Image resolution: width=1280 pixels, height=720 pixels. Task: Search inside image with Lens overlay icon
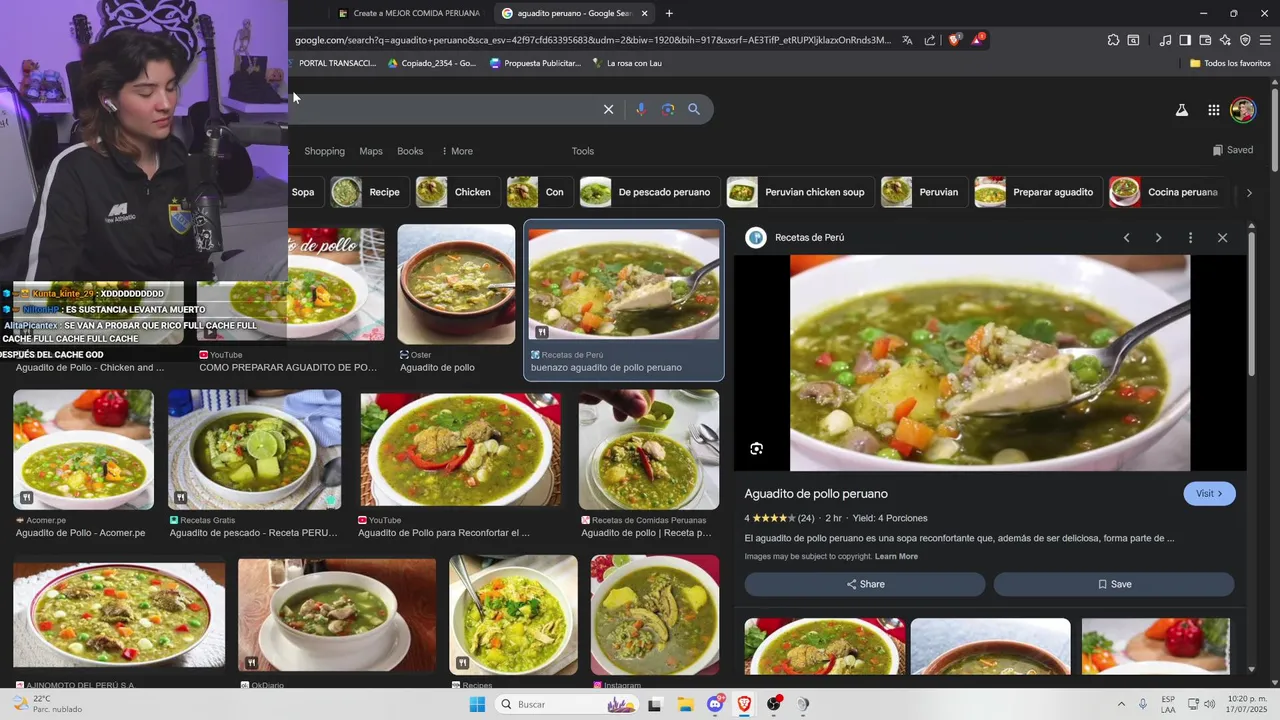[x=756, y=449]
